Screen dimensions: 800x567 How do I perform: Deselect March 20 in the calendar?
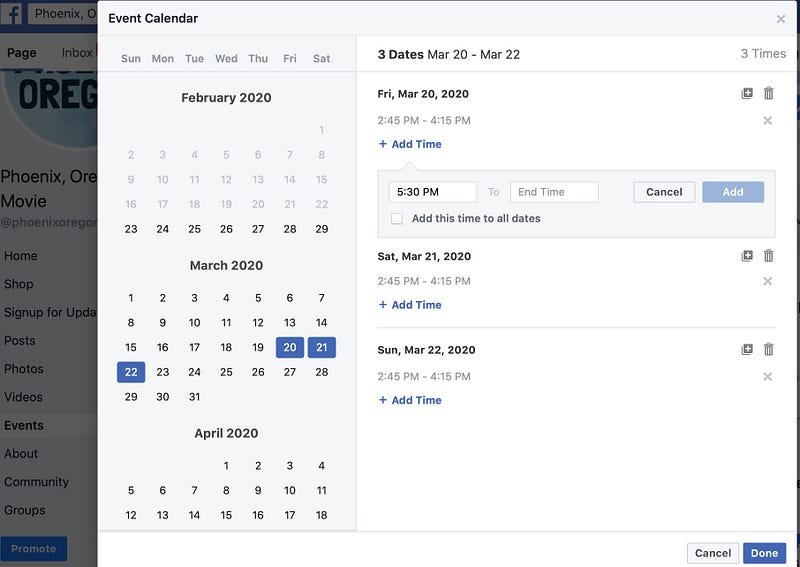coord(290,348)
